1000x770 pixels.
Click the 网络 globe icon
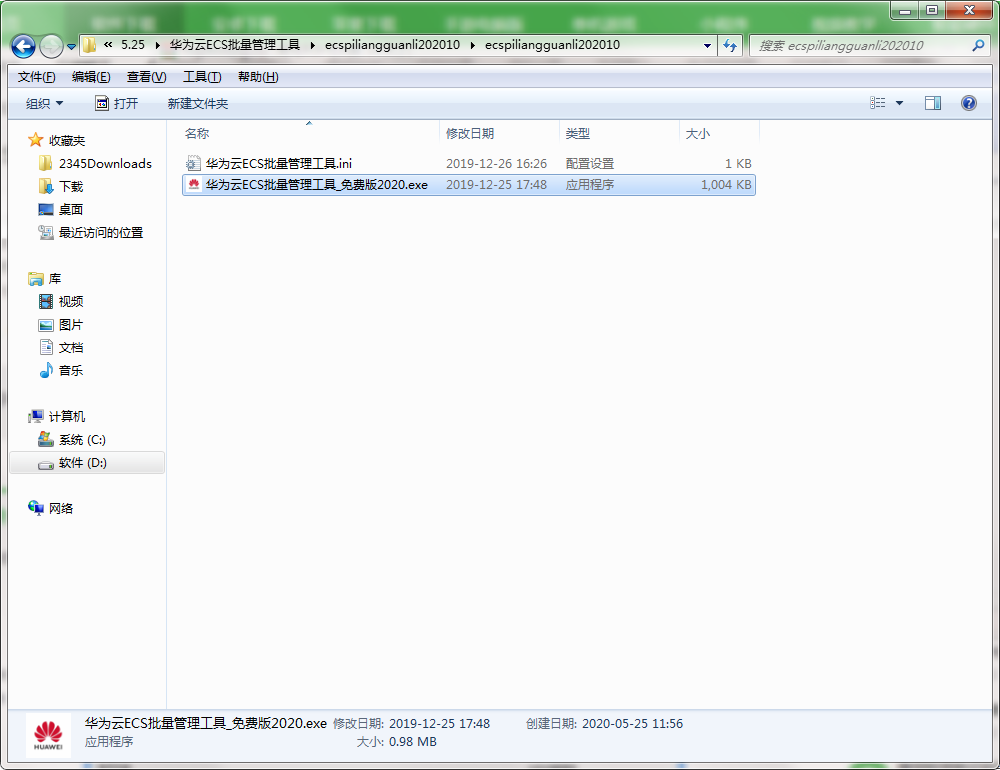click(36, 508)
